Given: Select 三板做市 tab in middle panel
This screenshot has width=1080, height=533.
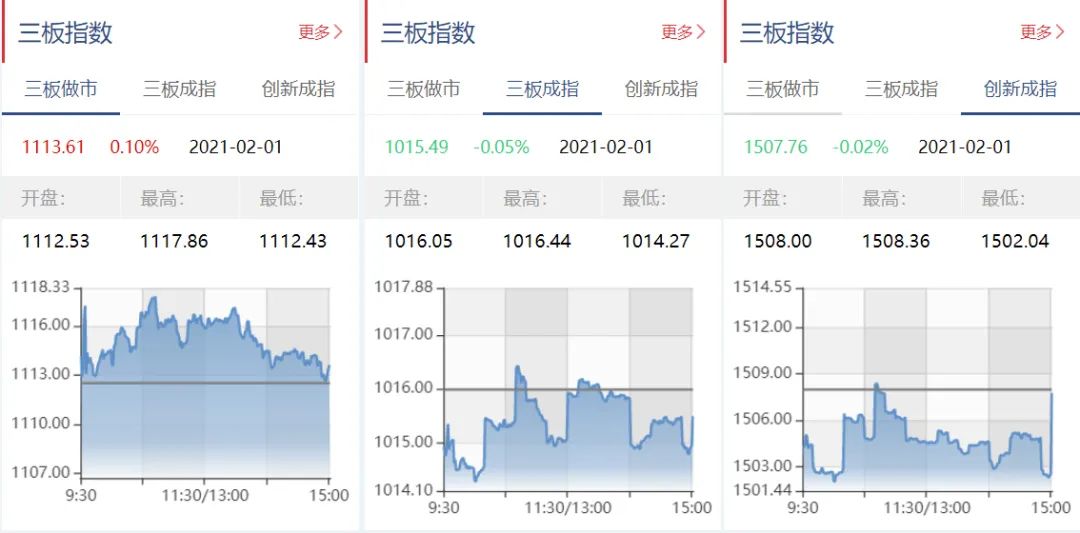Looking at the screenshot, I should [423, 89].
